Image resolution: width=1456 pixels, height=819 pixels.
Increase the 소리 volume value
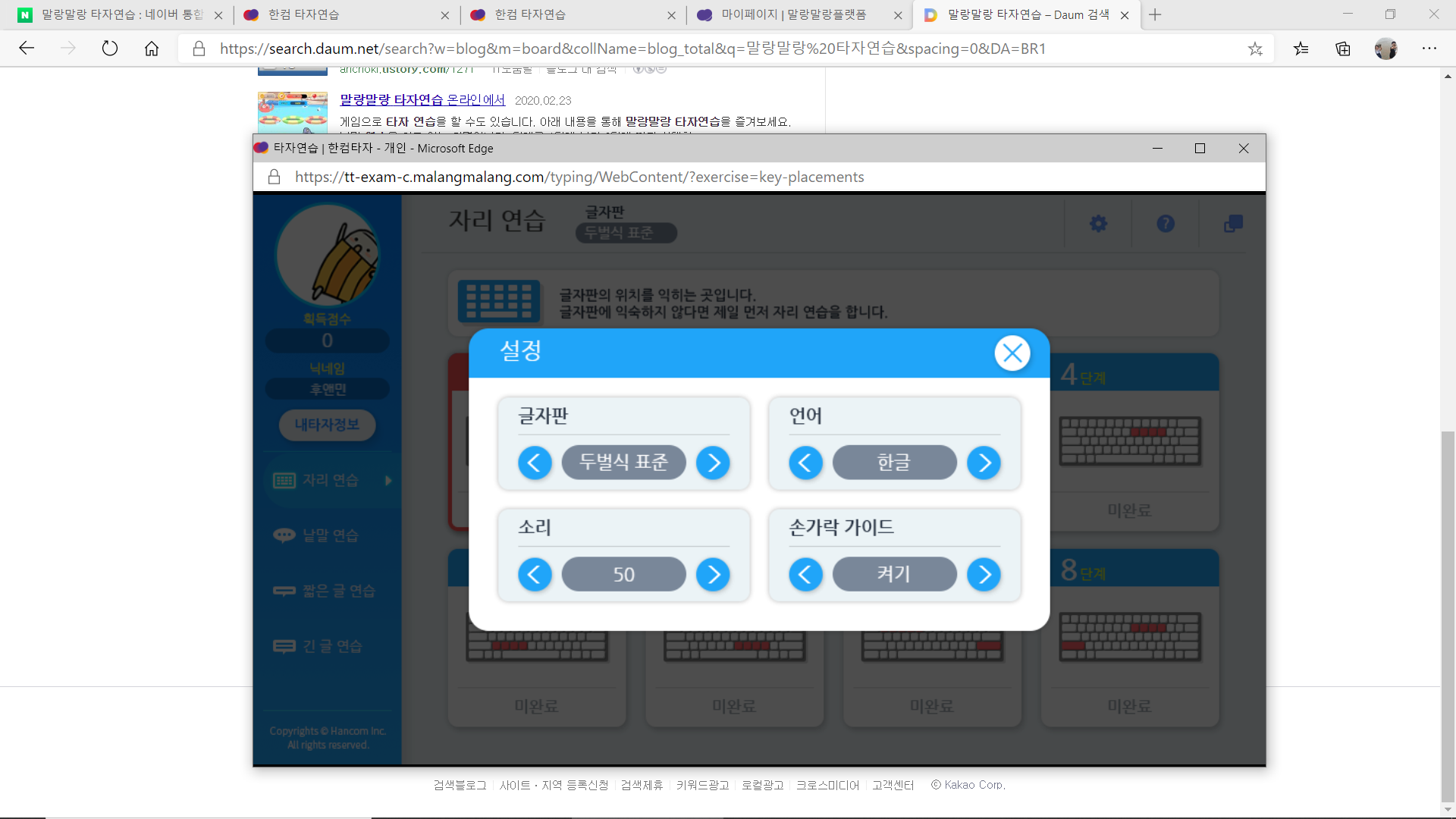tap(713, 575)
